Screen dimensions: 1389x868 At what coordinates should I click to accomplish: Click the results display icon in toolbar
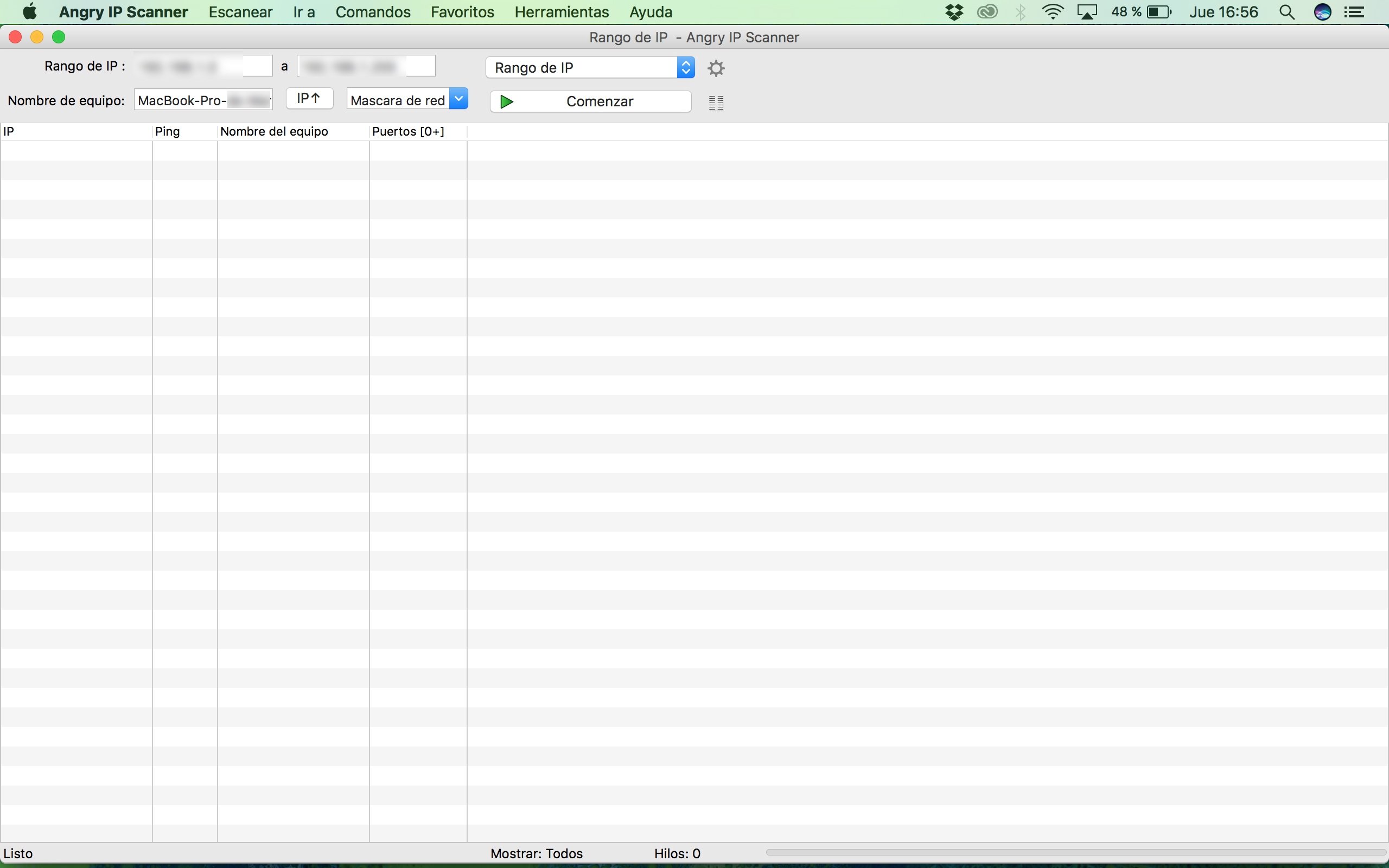[x=717, y=100]
